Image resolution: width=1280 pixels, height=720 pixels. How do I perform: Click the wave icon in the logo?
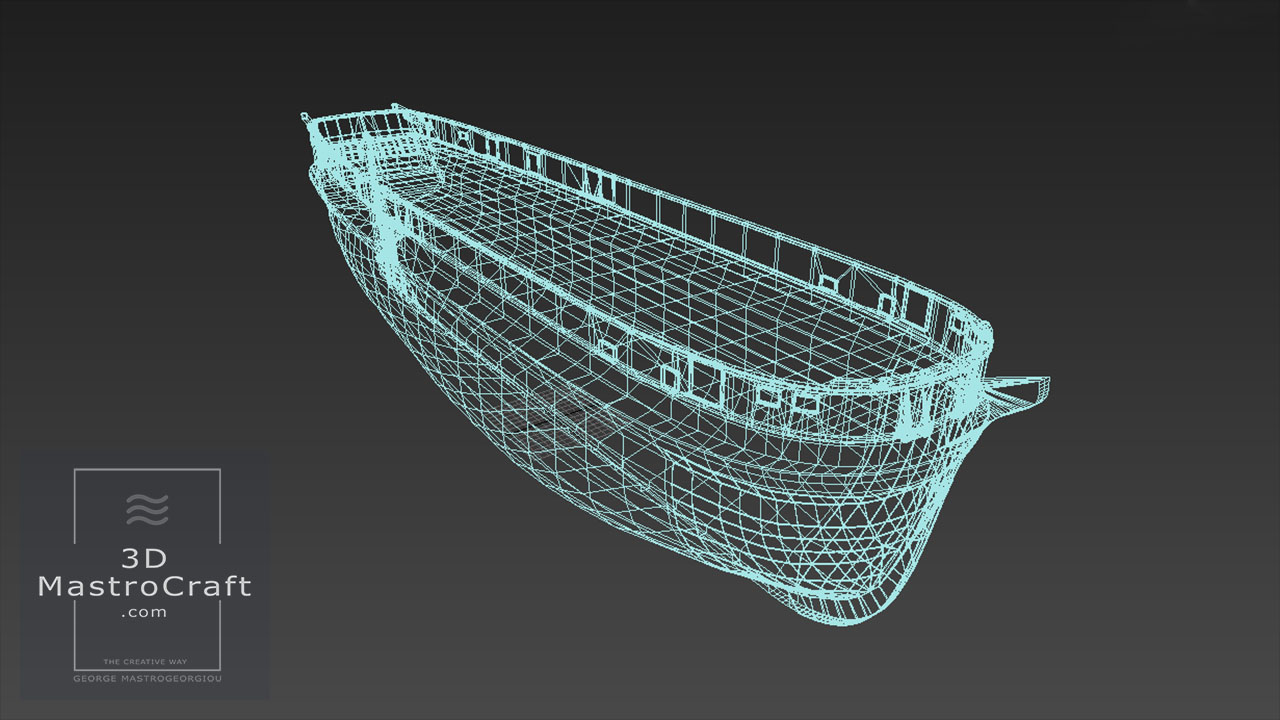click(x=147, y=509)
